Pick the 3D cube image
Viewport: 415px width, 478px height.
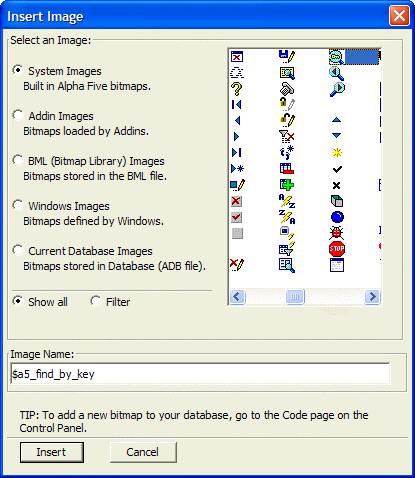(x=337, y=201)
